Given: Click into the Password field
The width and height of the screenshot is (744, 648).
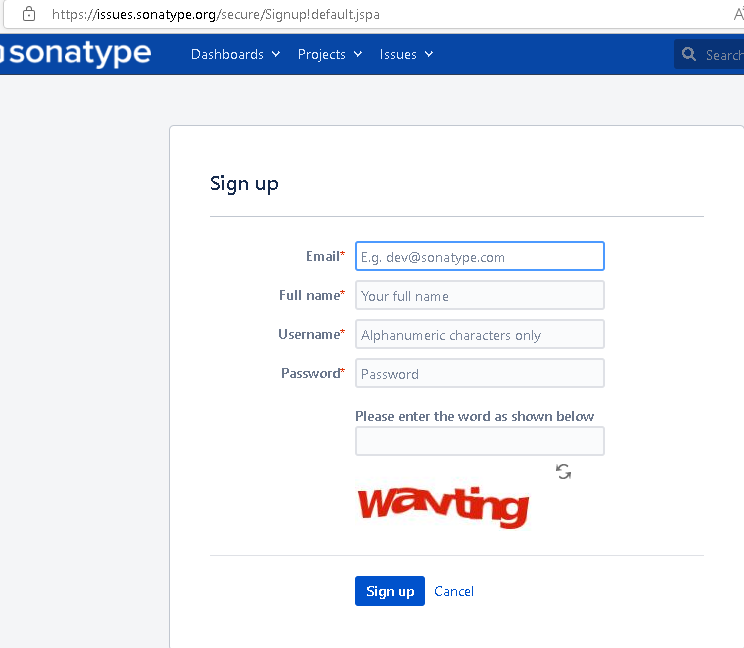Looking at the screenshot, I should click(x=480, y=374).
